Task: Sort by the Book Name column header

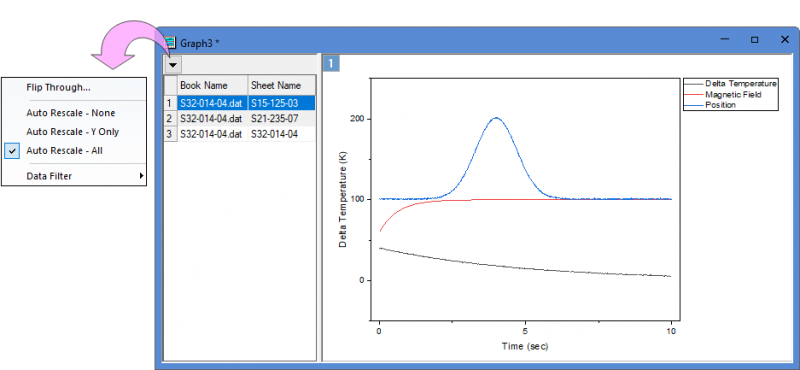Action: [212, 85]
